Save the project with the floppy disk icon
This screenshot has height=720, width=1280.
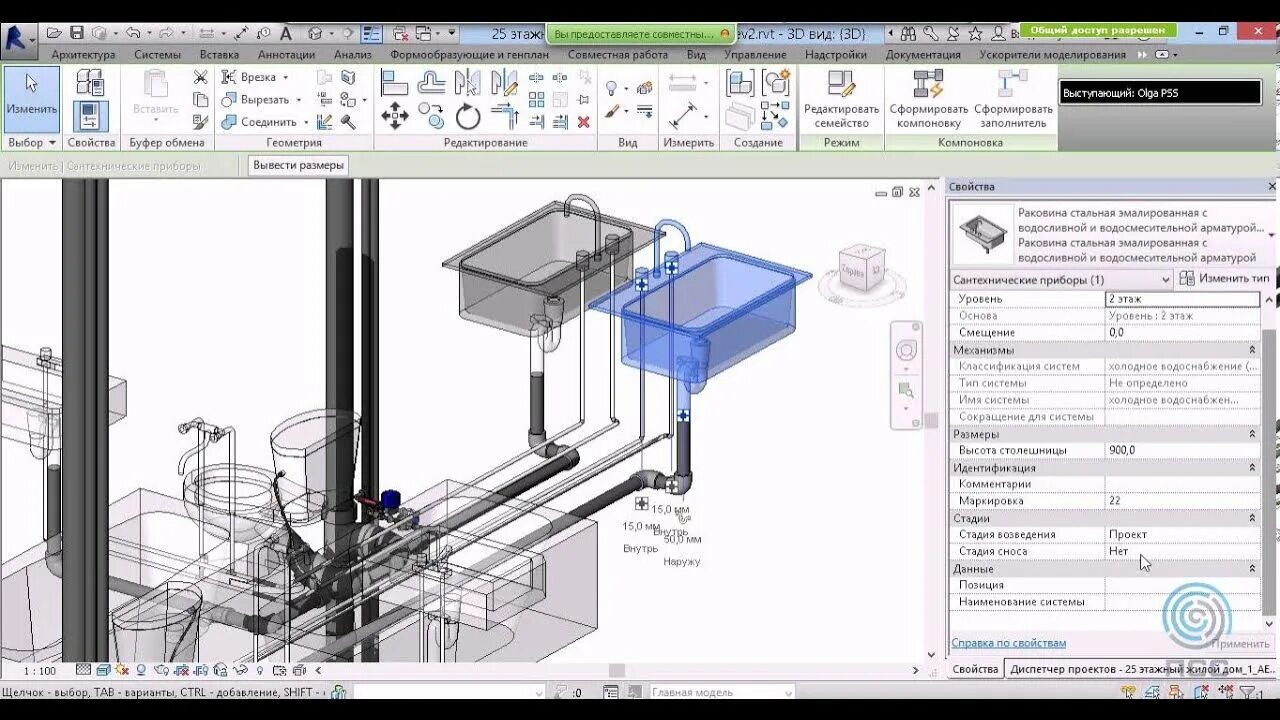(76, 33)
